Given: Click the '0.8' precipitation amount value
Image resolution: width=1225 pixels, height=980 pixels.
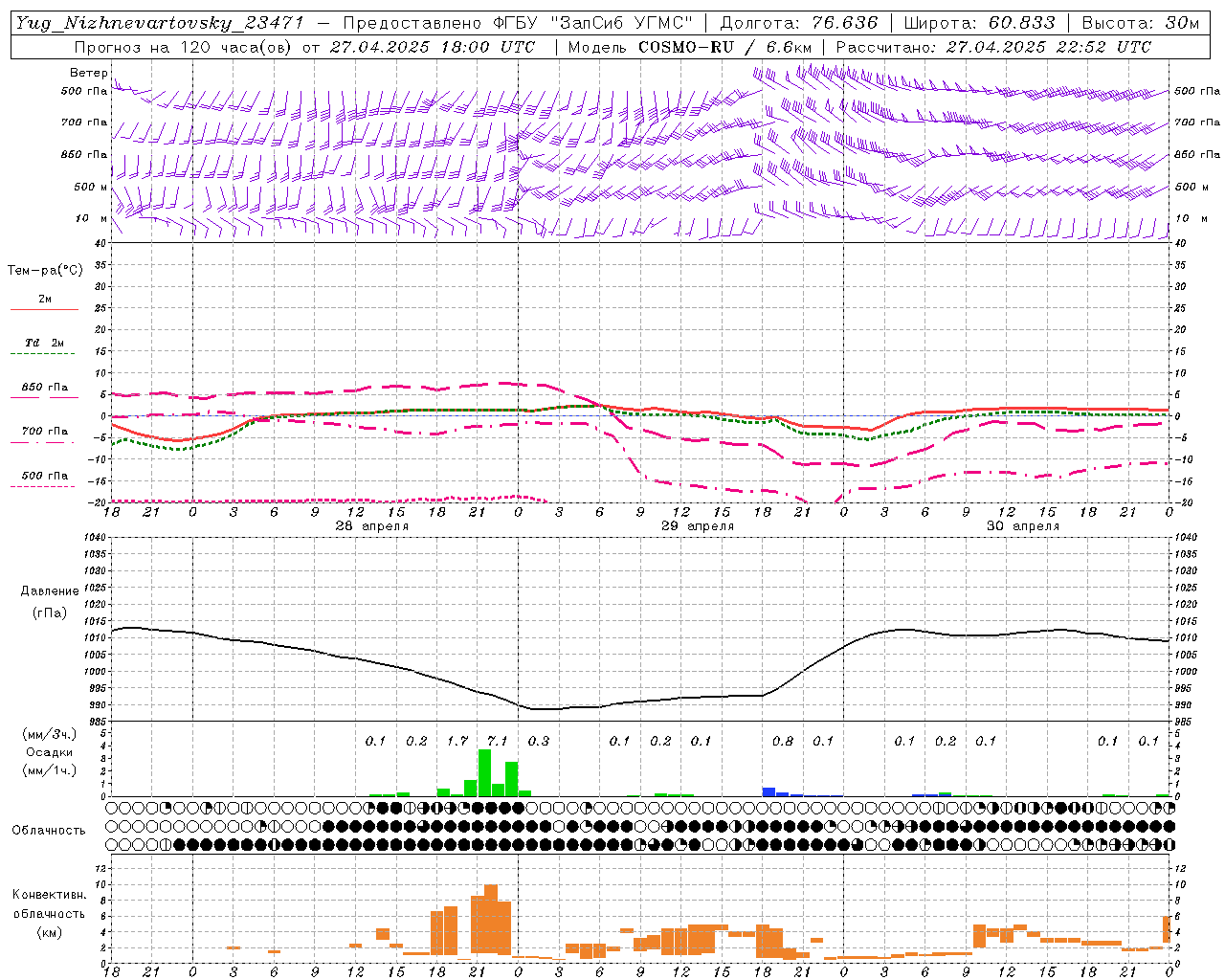Looking at the screenshot, I should (783, 741).
